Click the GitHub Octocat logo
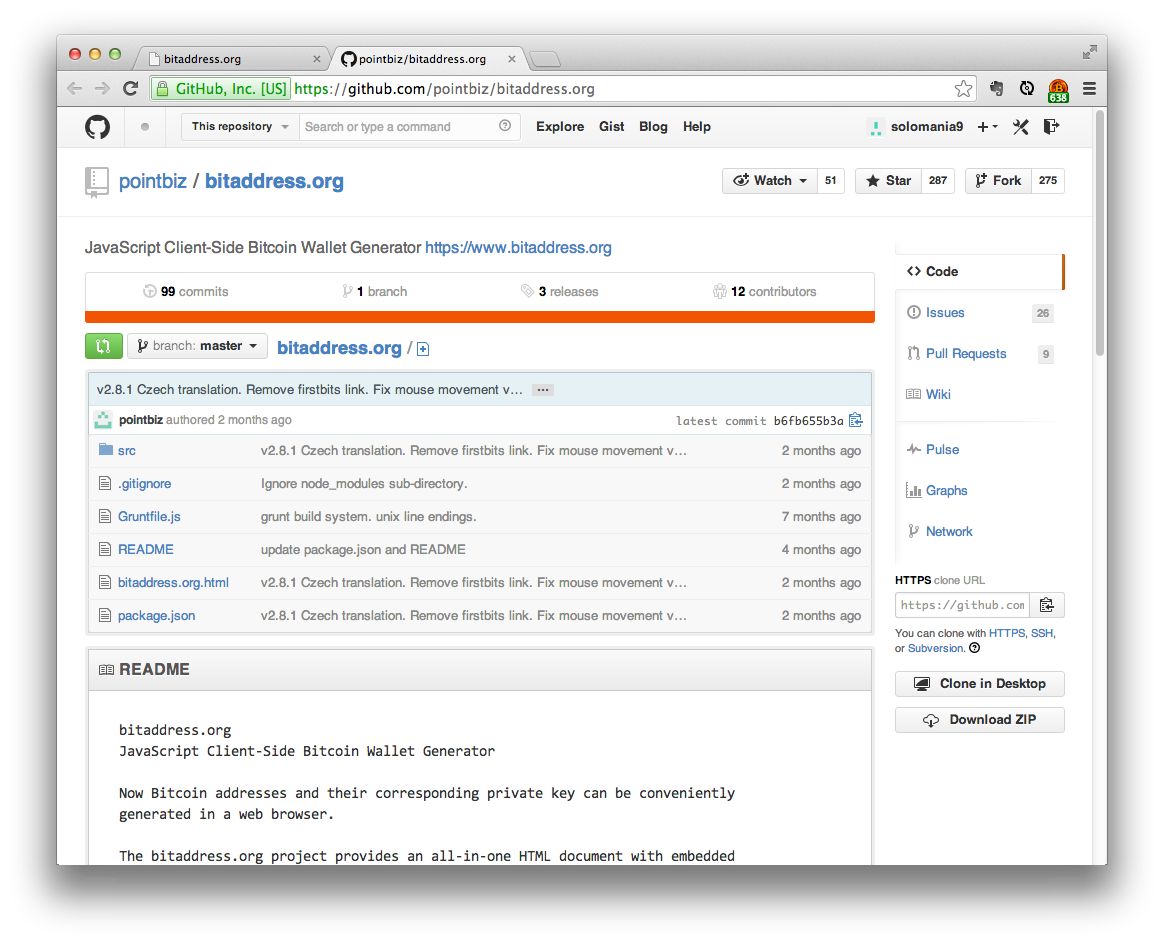 97,127
